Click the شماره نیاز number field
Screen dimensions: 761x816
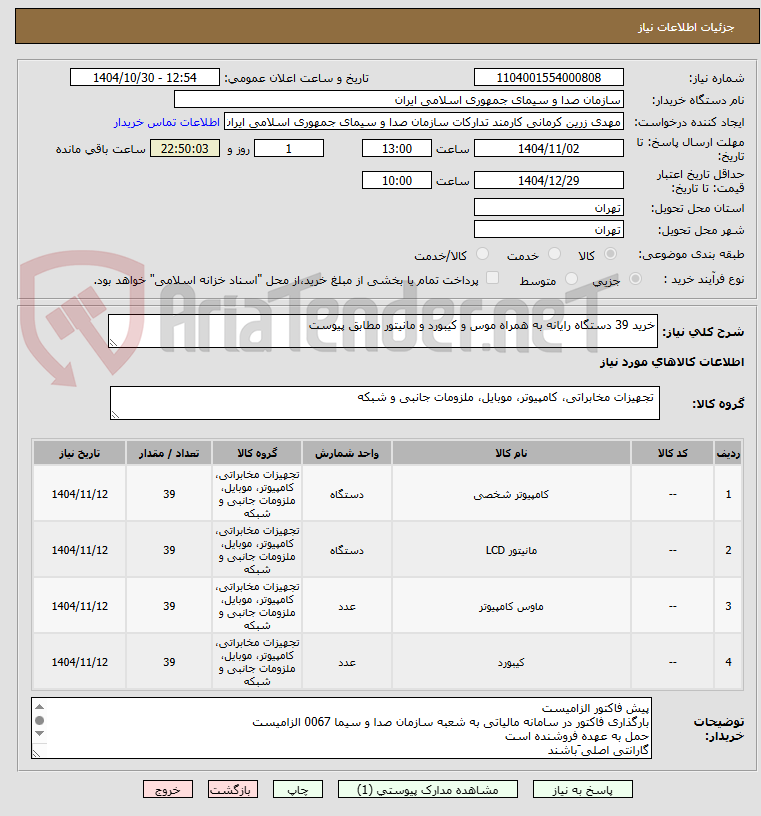pos(549,78)
